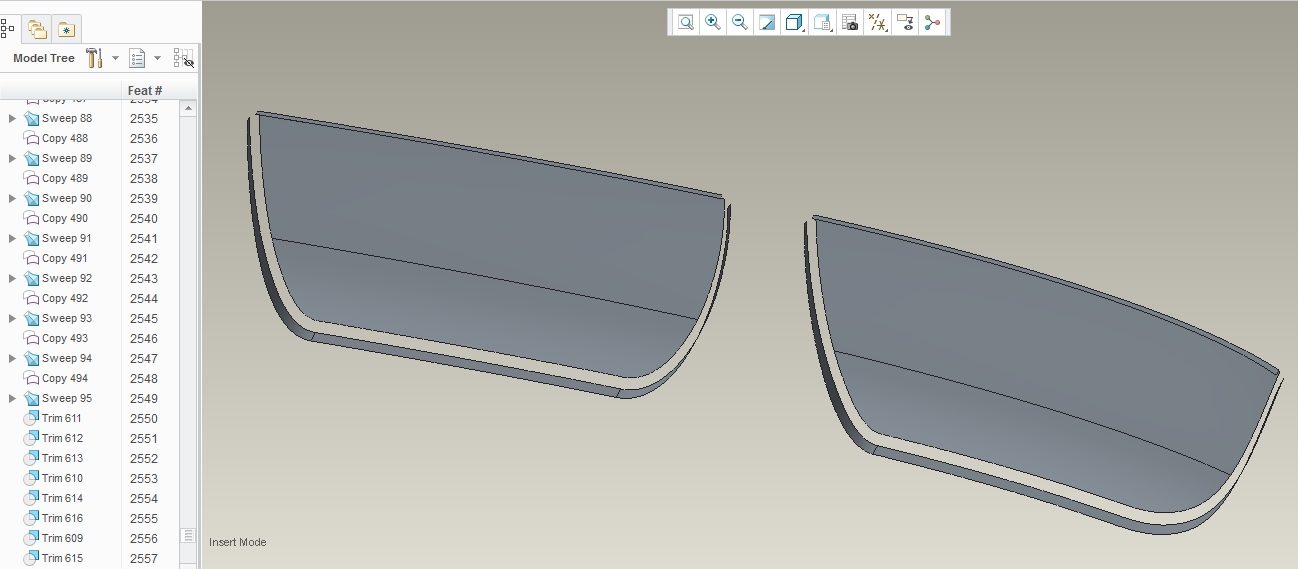Expand the Sweep 95 feature node

point(12,398)
